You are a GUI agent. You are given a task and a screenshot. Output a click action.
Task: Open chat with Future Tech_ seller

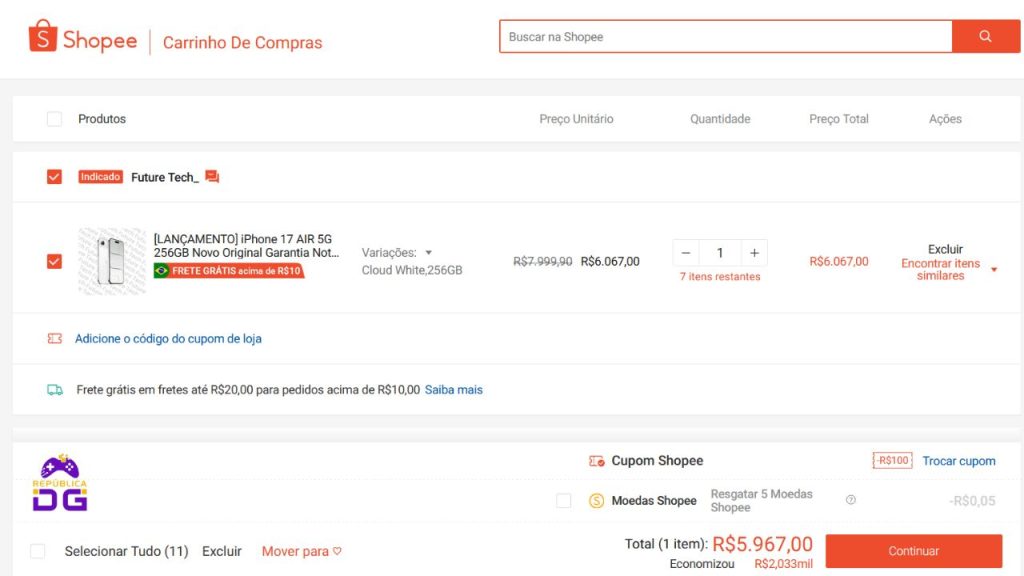tap(212, 177)
